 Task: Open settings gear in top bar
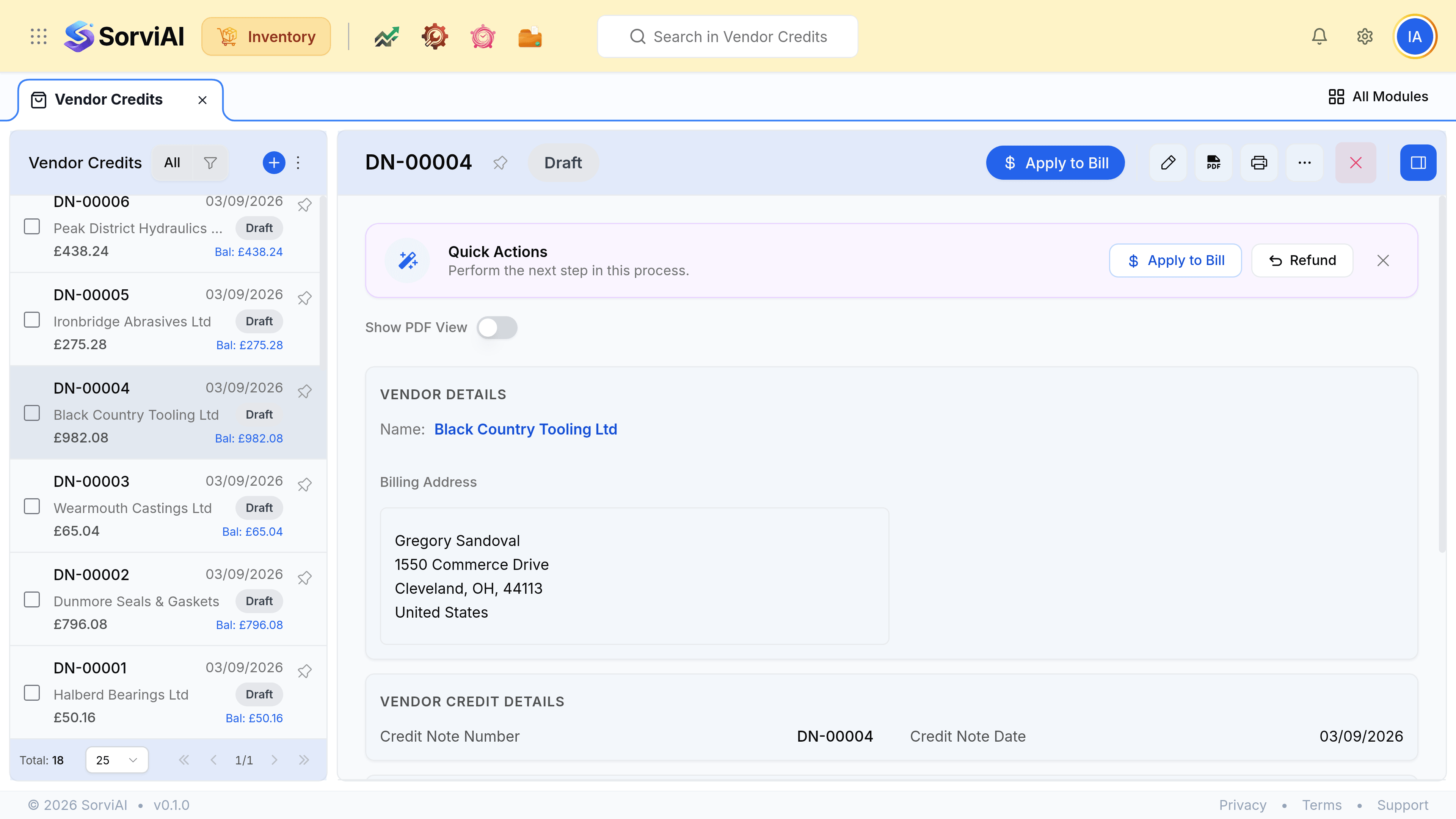[x=1365, y=37]
